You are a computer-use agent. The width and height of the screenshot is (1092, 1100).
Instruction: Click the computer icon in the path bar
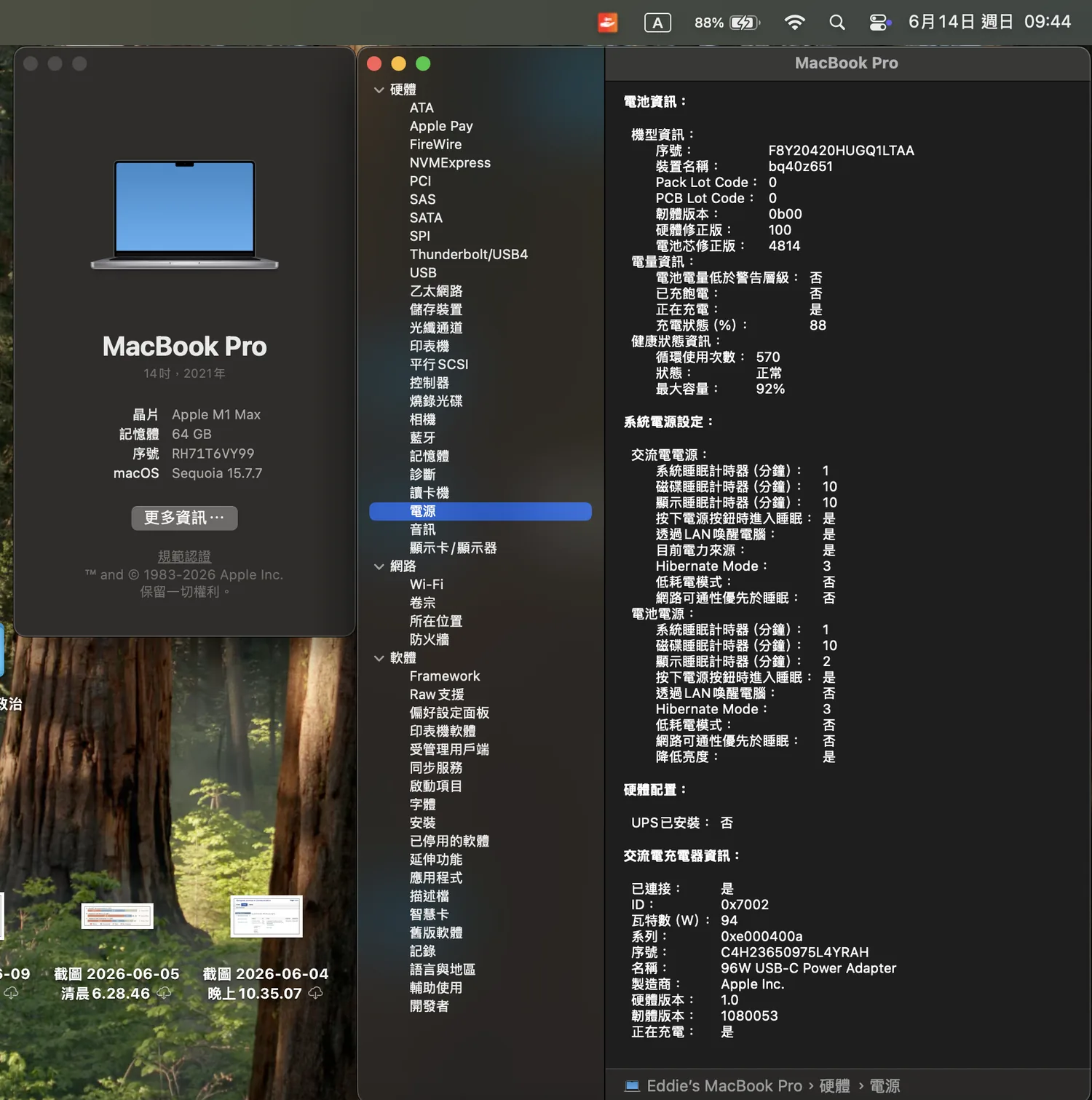click(x=632, y=1086)
